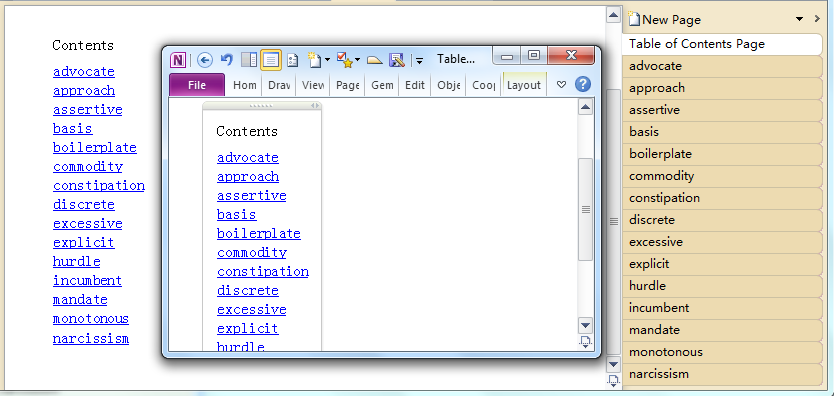Screen dimensions: 834x396
Task: Click the Contents heading on main page
Action: tap(83, 45)
